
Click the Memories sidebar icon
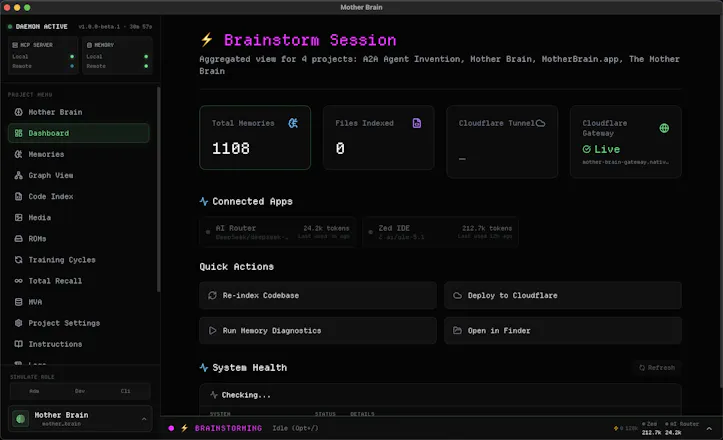click(x=18, y=155)
